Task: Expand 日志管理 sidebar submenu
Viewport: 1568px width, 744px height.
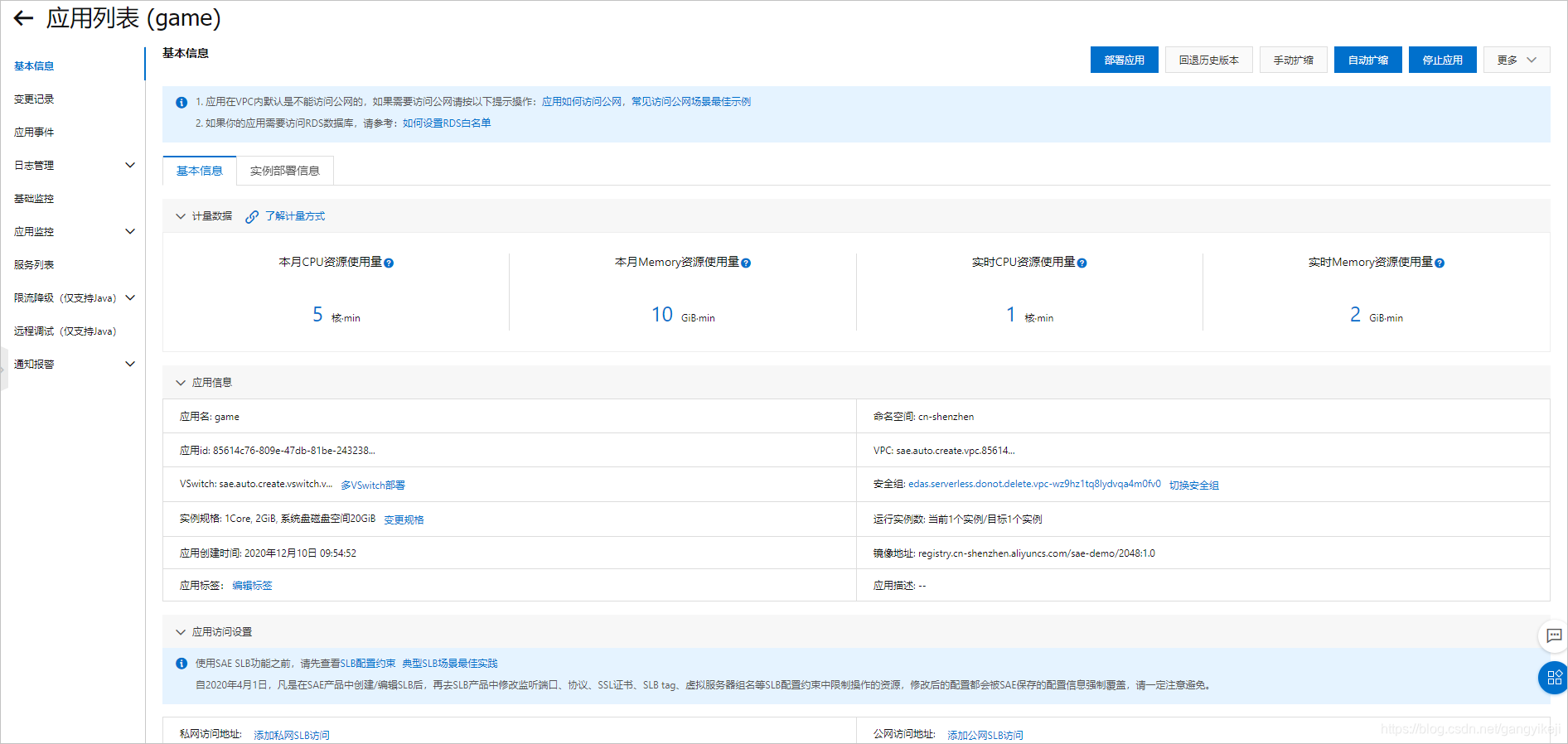Action: (x=130, y=165)
